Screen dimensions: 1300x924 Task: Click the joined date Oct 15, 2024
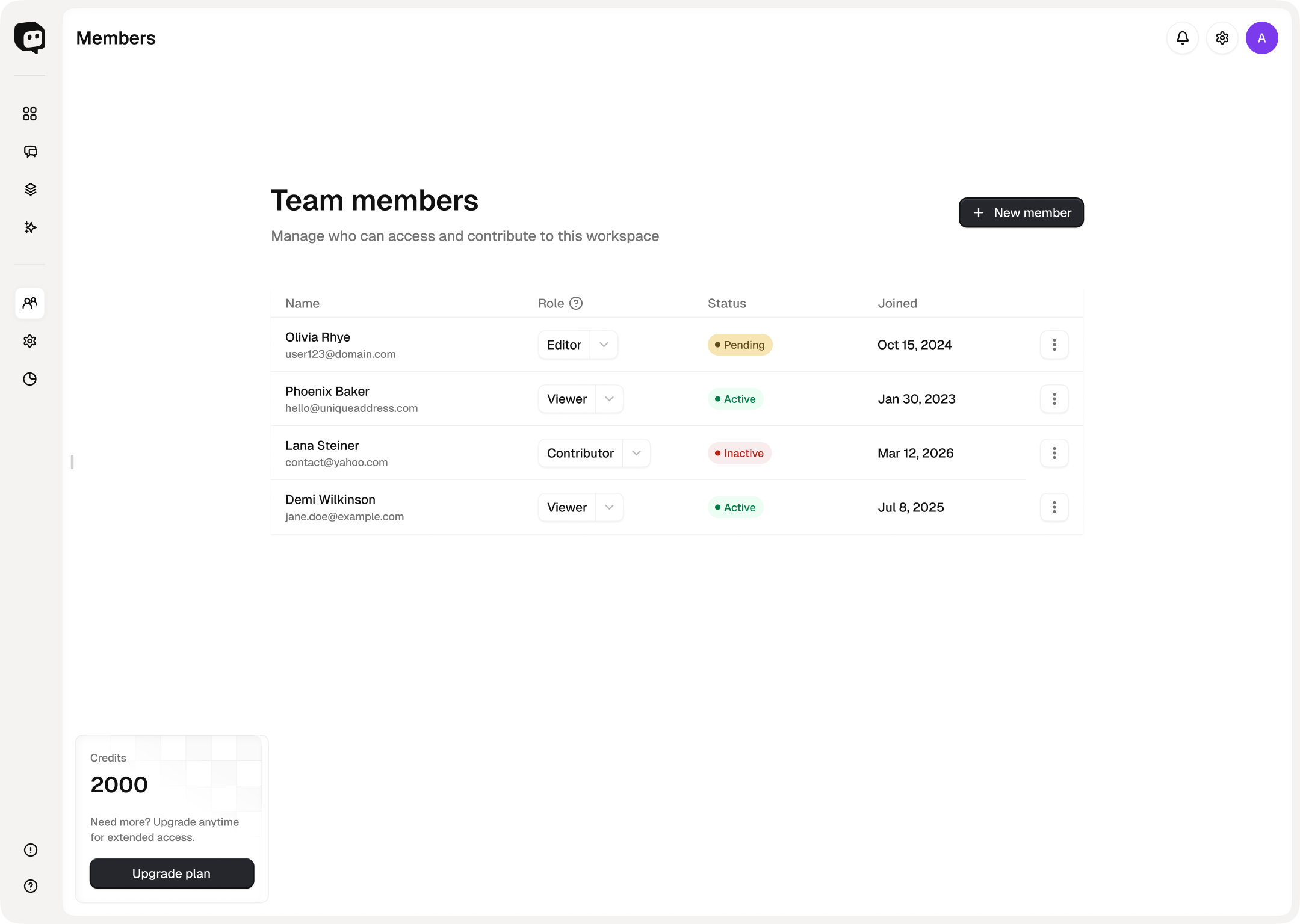(x=915, y=345)
